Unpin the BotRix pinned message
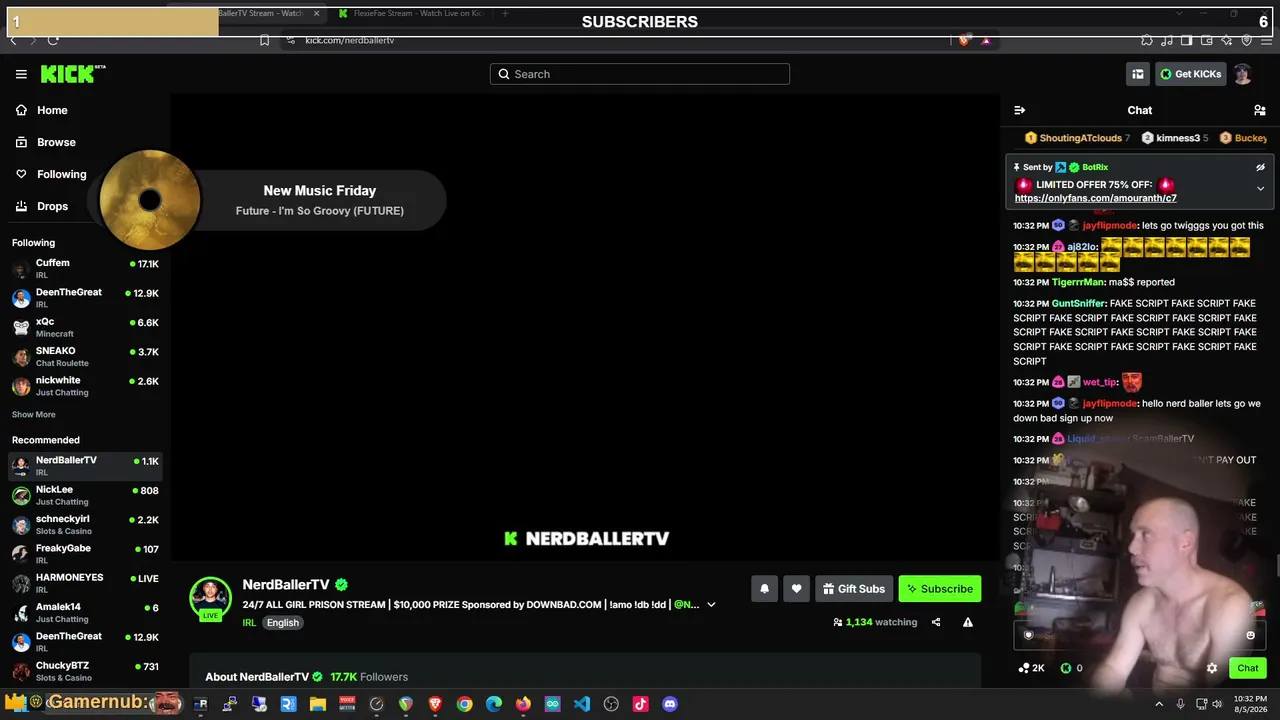 pos(1260,167)
